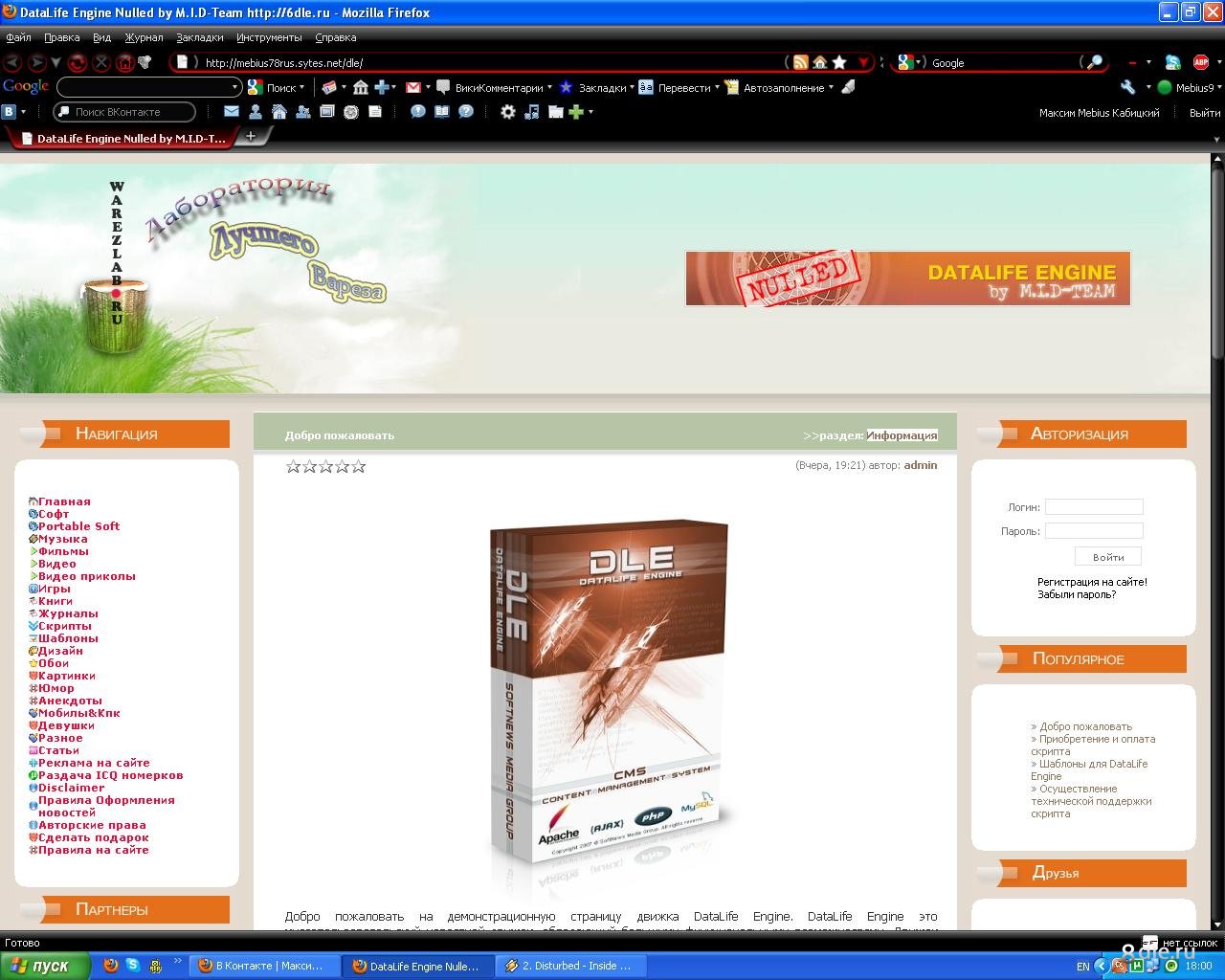
Task: Open the Gmail icon in Google toolbar
Action: click(x=413, y=87)
